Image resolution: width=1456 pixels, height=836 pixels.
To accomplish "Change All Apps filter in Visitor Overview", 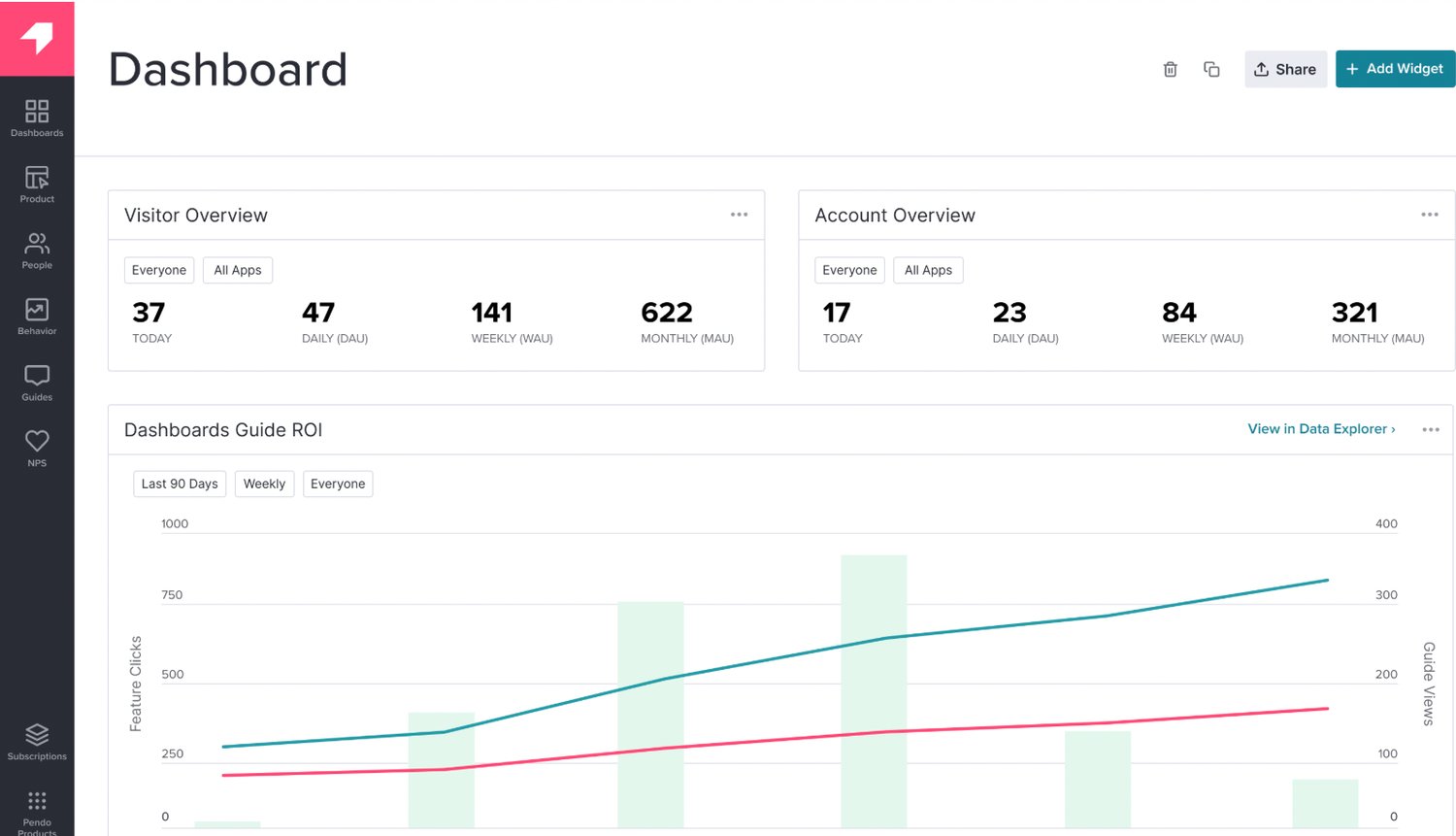I will pos(238,270).
